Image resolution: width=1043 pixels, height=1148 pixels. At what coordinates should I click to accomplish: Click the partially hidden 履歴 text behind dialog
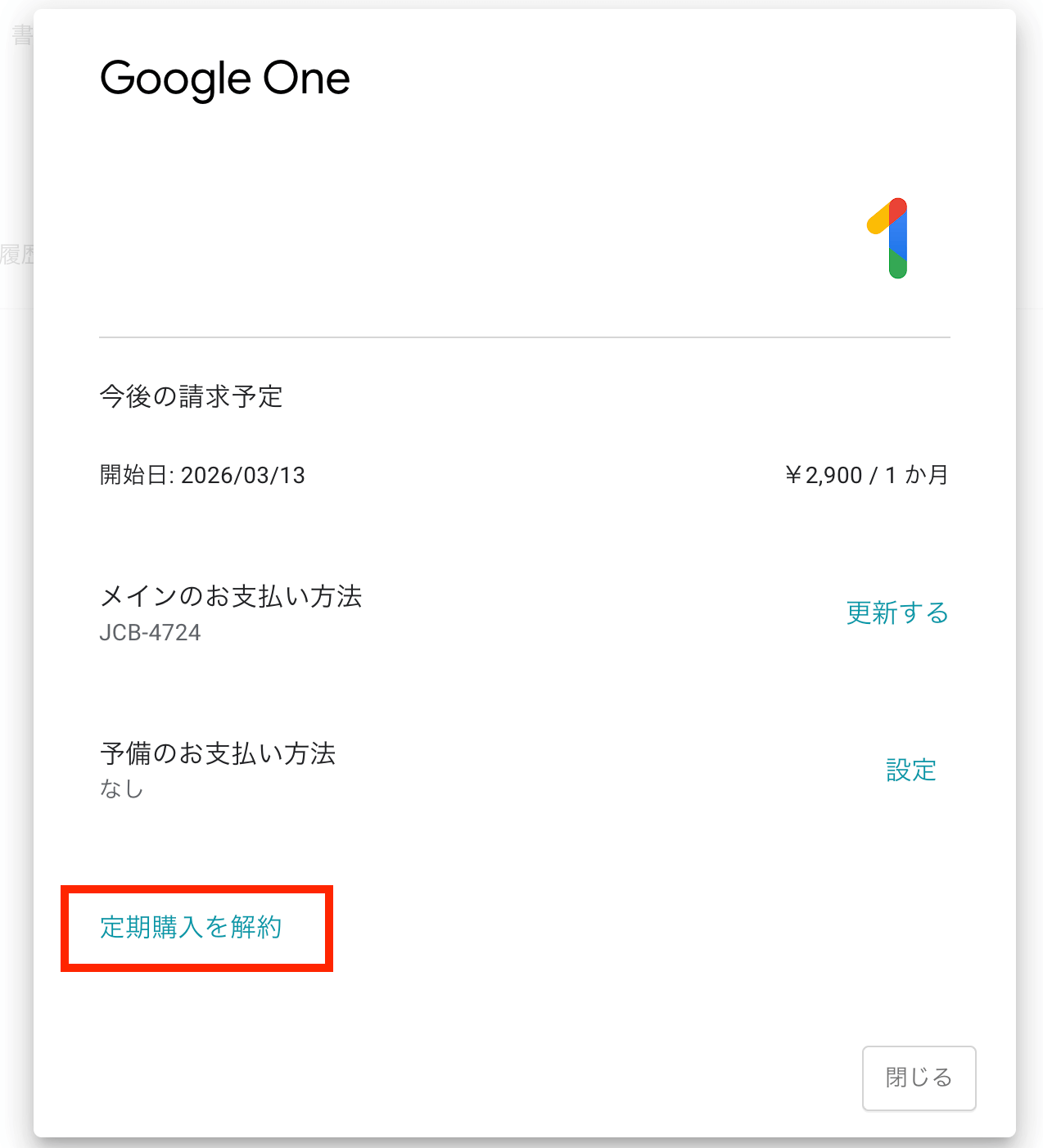click(16, 255)
